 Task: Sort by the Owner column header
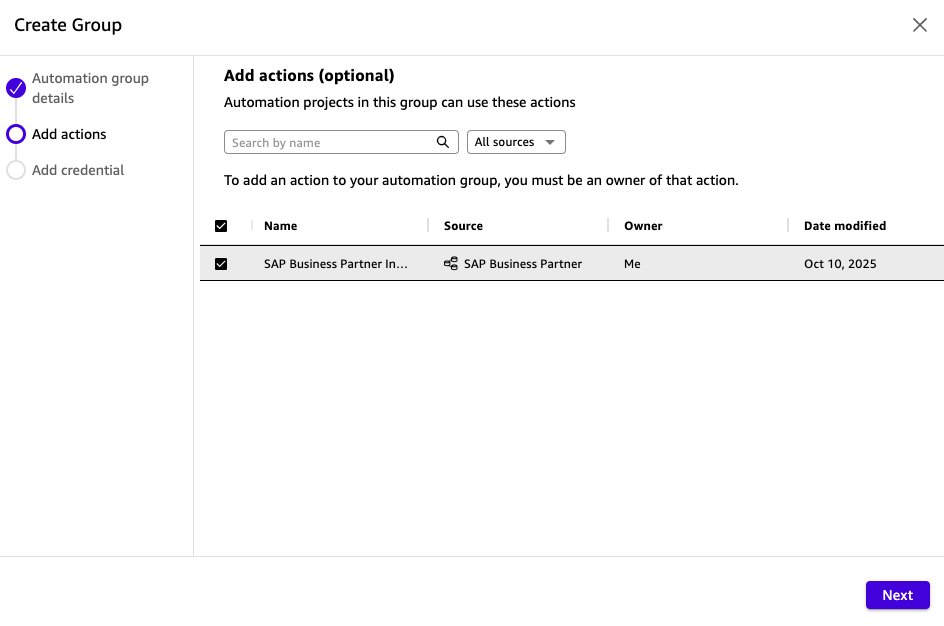click(643, 226)
